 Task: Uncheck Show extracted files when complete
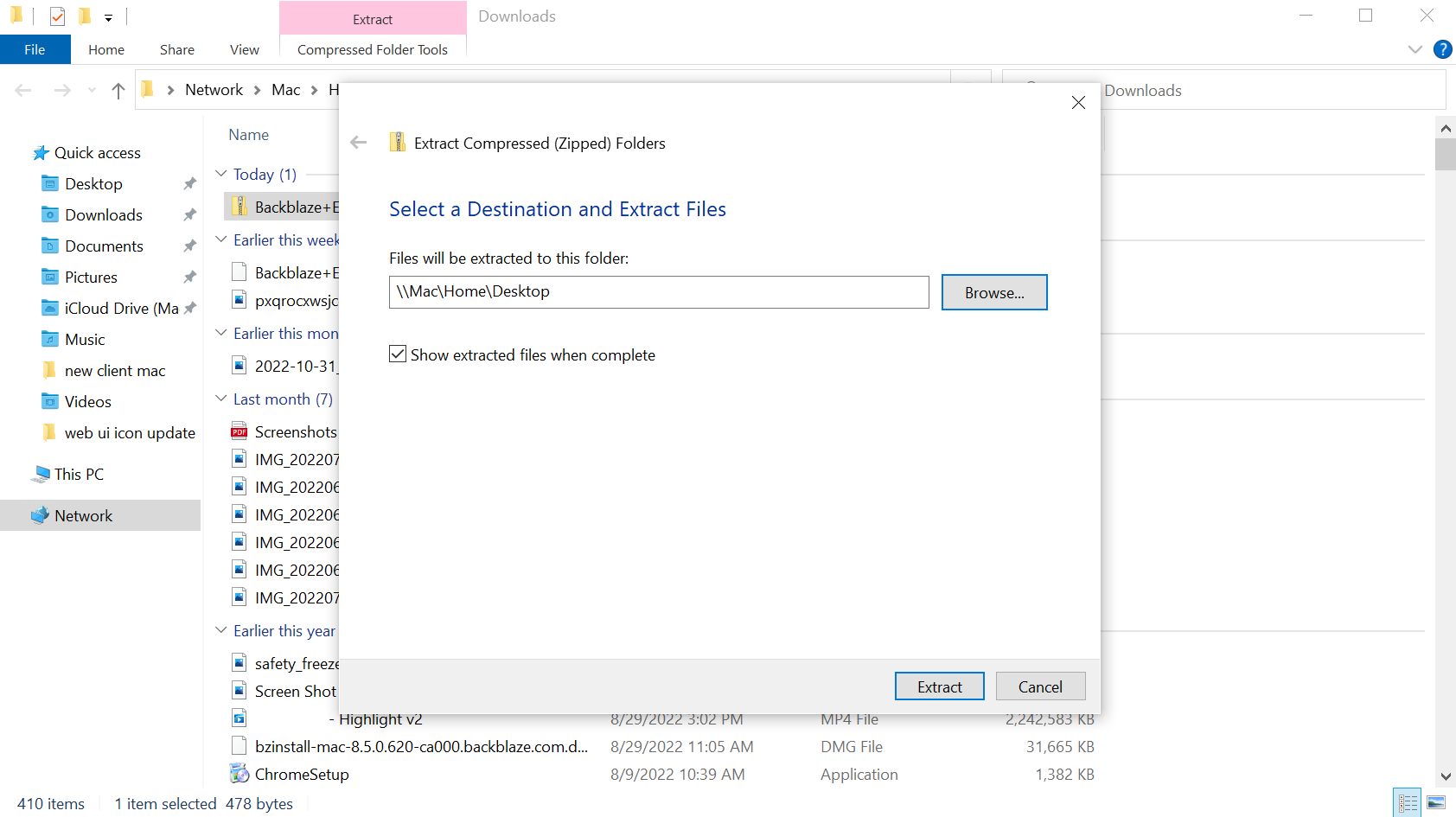398,354
